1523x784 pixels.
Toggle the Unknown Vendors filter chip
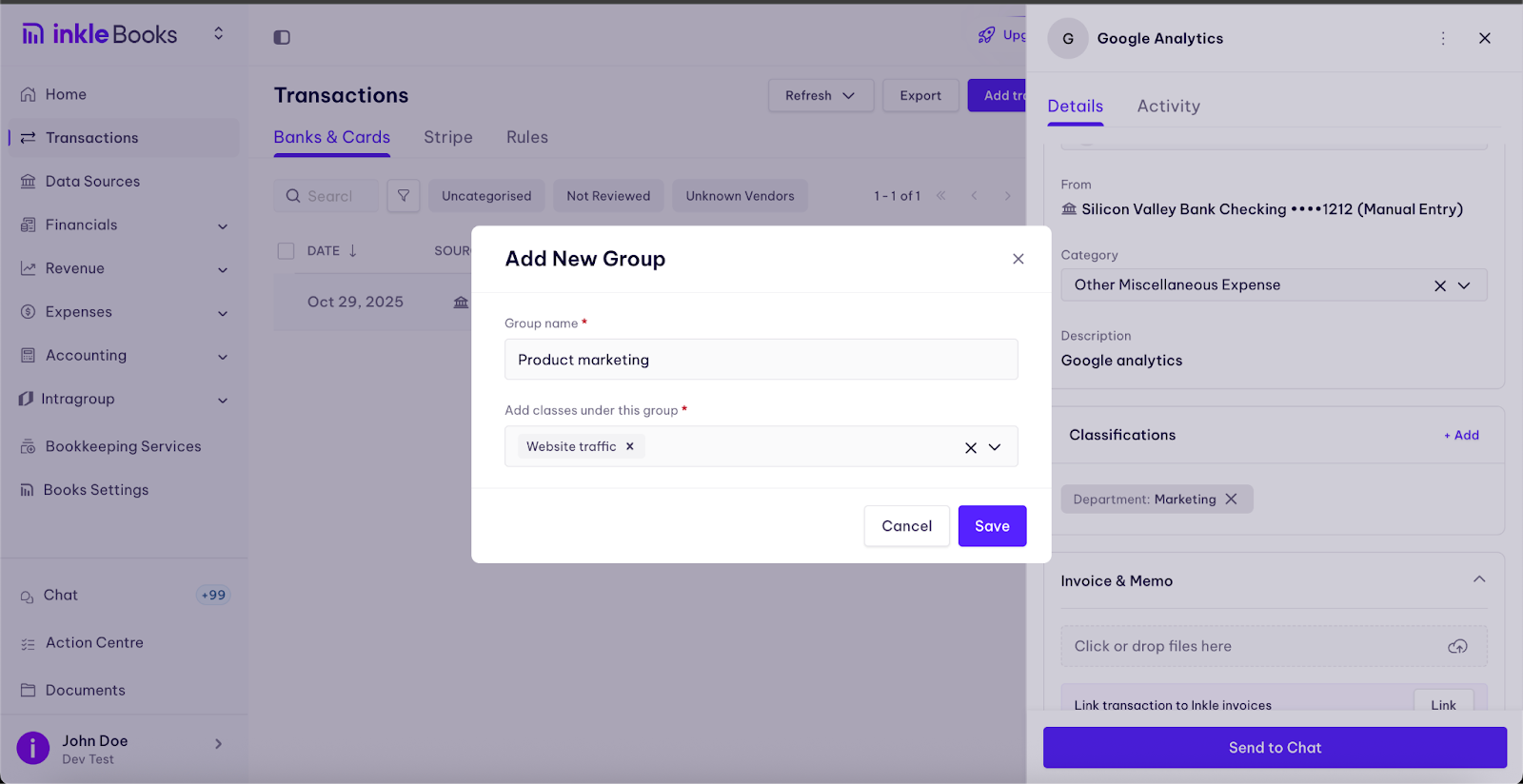click(740, 196)
